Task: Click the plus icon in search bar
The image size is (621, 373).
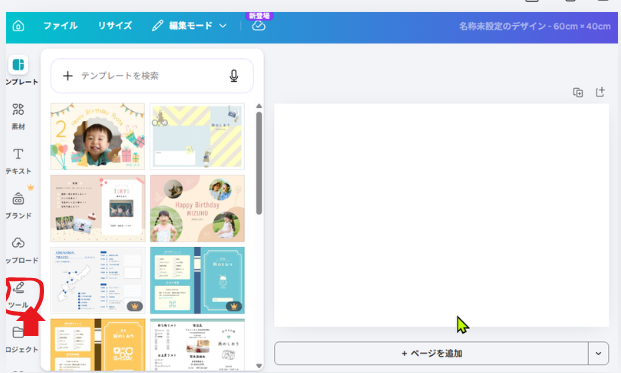Action: [68, 76]
